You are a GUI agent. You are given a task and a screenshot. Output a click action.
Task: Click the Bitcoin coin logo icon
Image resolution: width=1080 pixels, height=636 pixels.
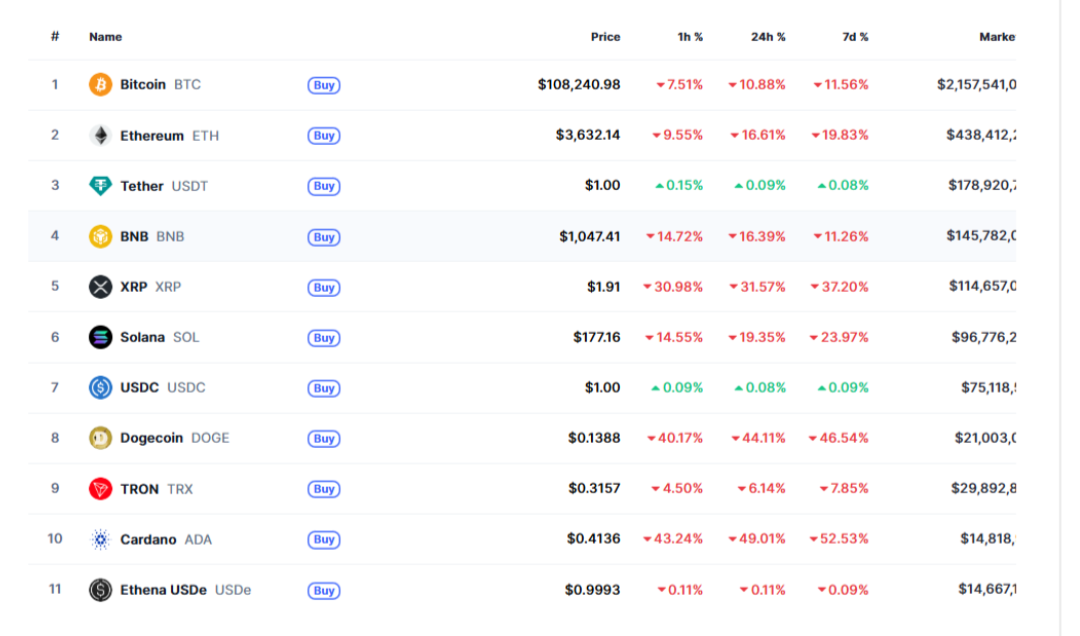[x=101, y=85]
